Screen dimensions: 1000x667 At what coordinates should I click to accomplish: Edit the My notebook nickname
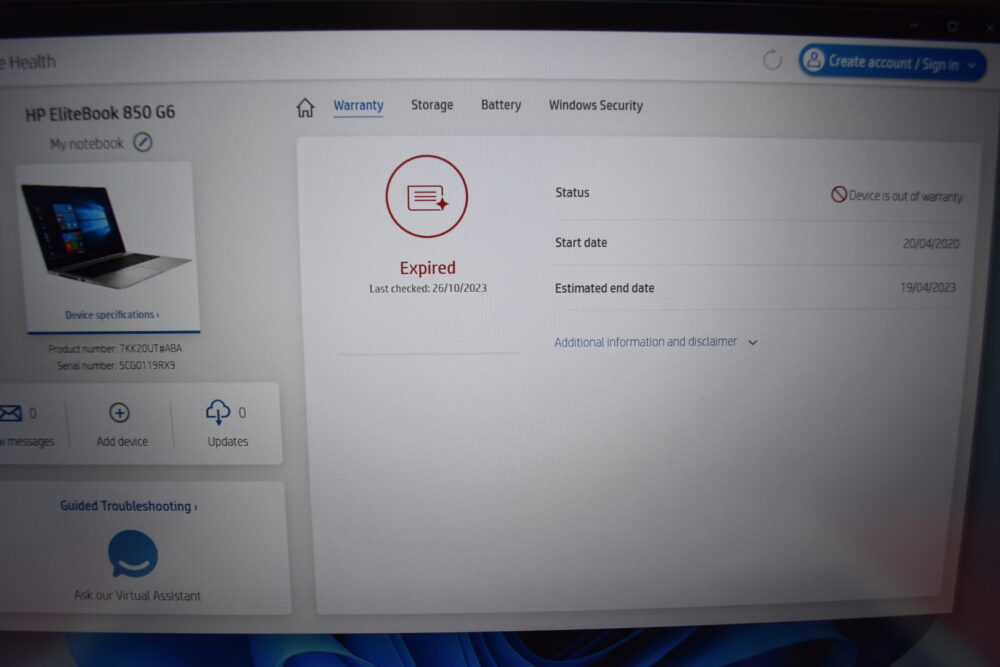pyautogui.click(x=143, y=142)
